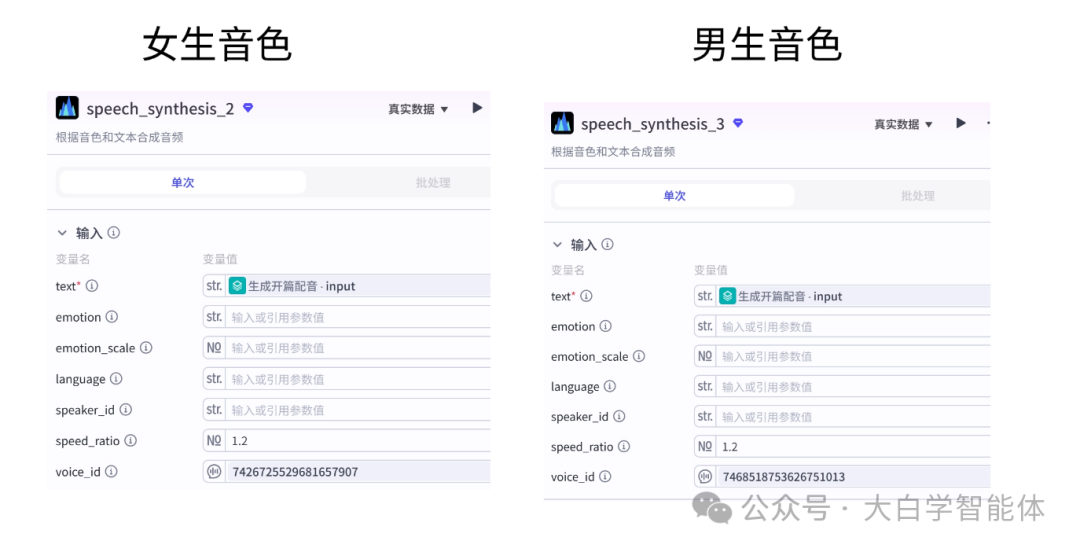
Task: Click voice_id field 7468518753626751013
Action: 853,477
